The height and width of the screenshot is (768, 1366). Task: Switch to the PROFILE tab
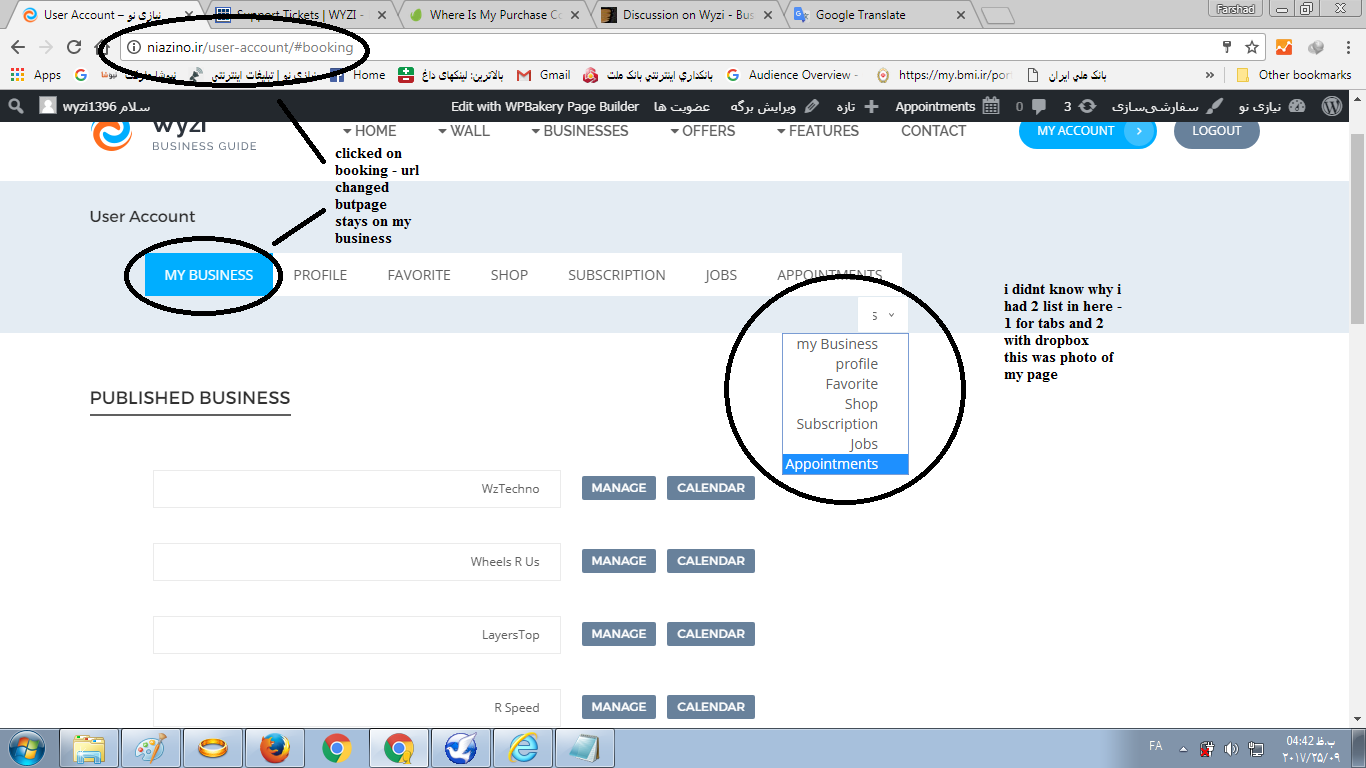[320, 275]
